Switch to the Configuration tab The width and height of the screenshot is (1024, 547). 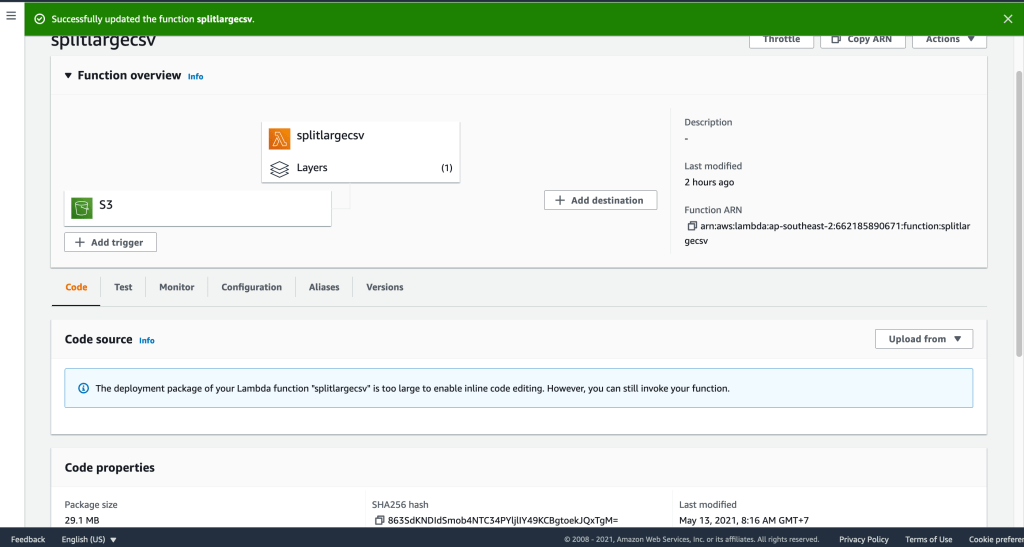[251, 287]
